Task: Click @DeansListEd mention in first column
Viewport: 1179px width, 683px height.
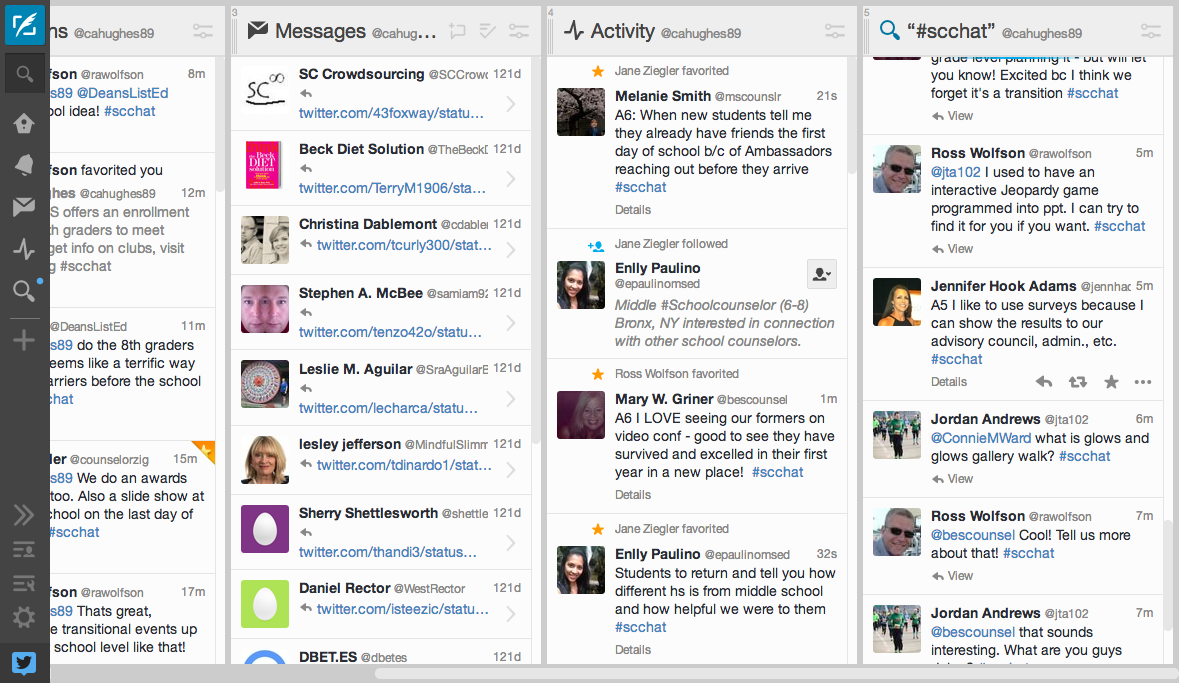Action: click(x=123, y=93)
